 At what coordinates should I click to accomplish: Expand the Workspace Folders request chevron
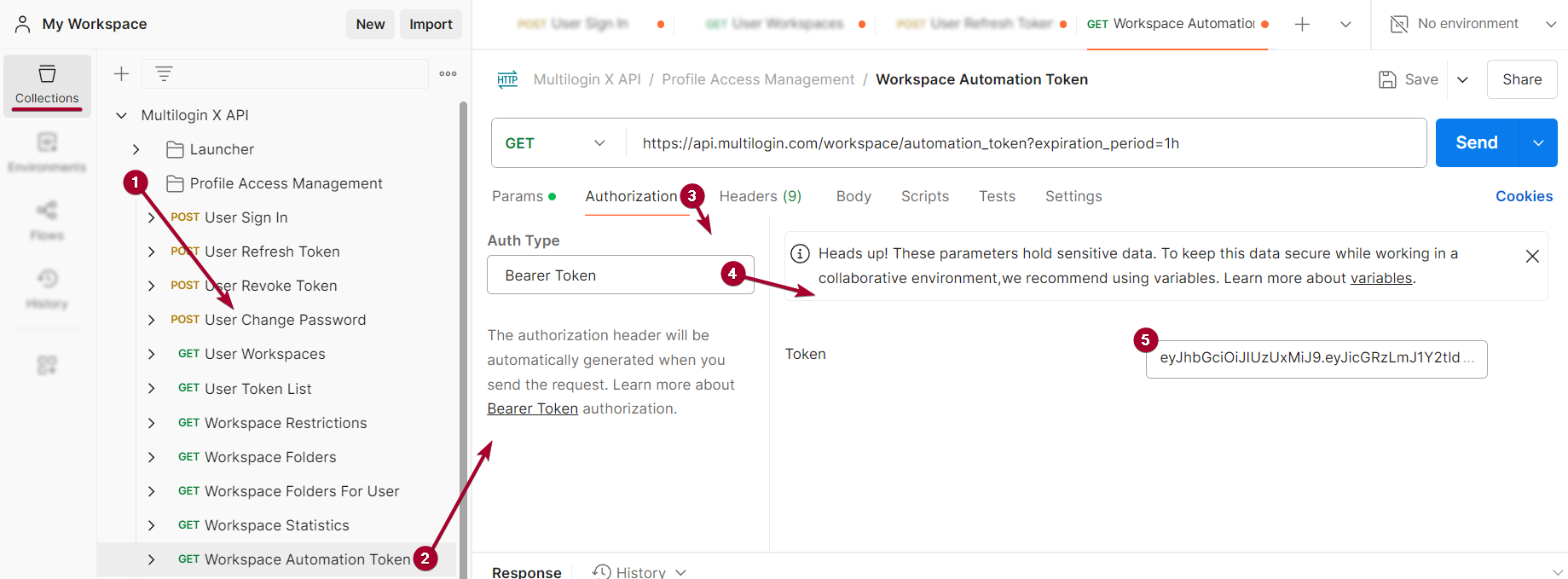pyautogui.click(x=151, y=457)
